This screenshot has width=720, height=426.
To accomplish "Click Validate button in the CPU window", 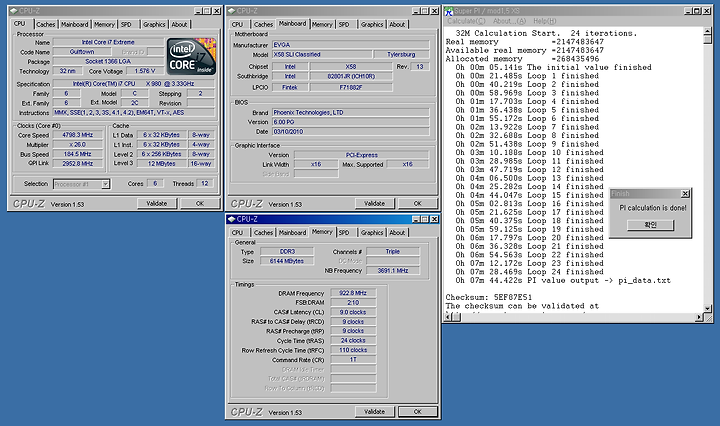I will pyautogui.click(x=157, y=203).
